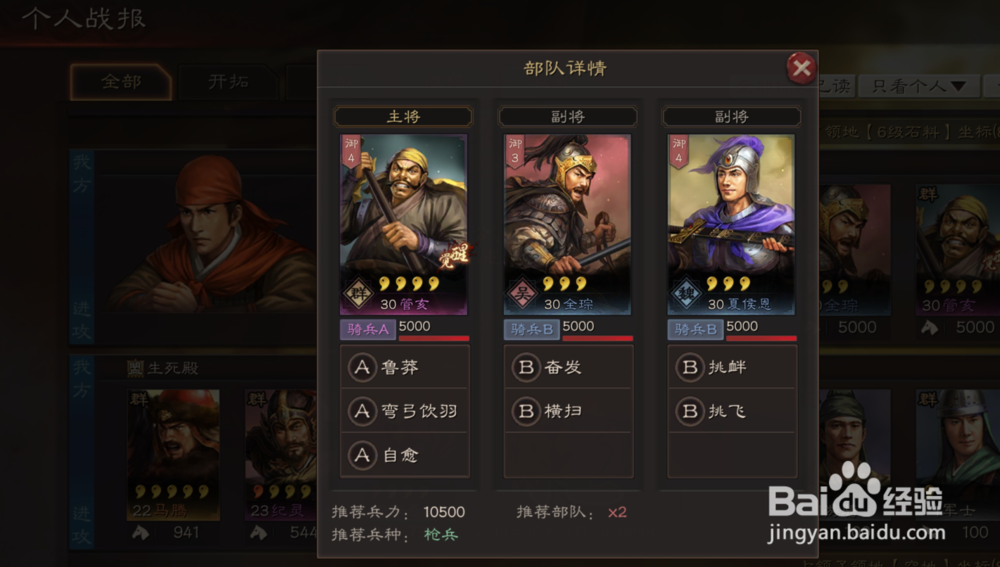Open 夏侯恩 deputy general card
The image size is (1000, 567).
pos(731,225)
